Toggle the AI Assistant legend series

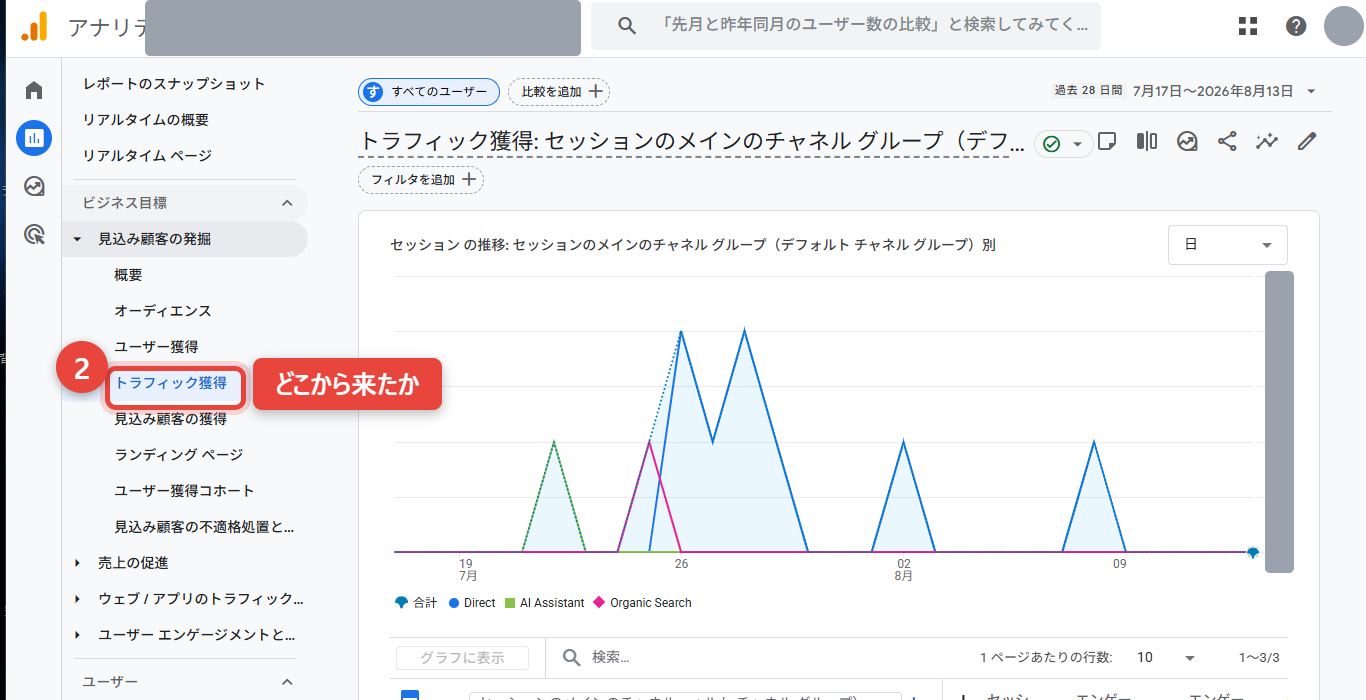coord(544,603)
